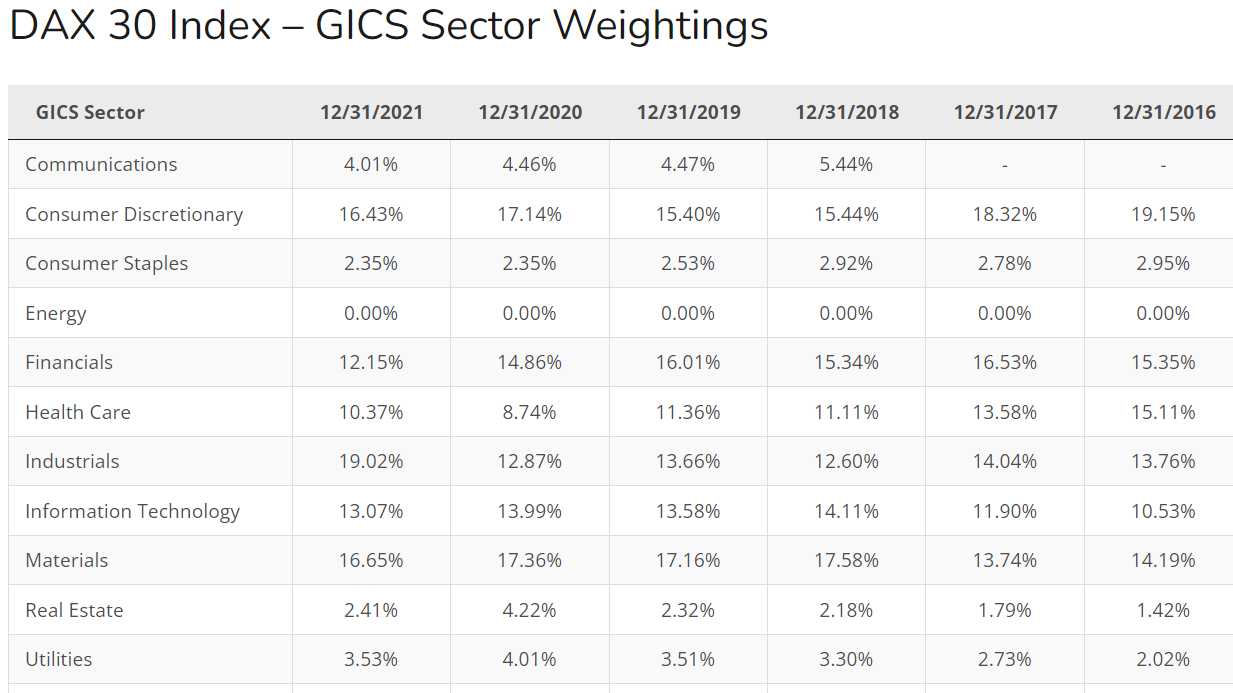This screenshot has height=693, width=1233.
Task: Select the Financials row label
Action: click(69, 363)
